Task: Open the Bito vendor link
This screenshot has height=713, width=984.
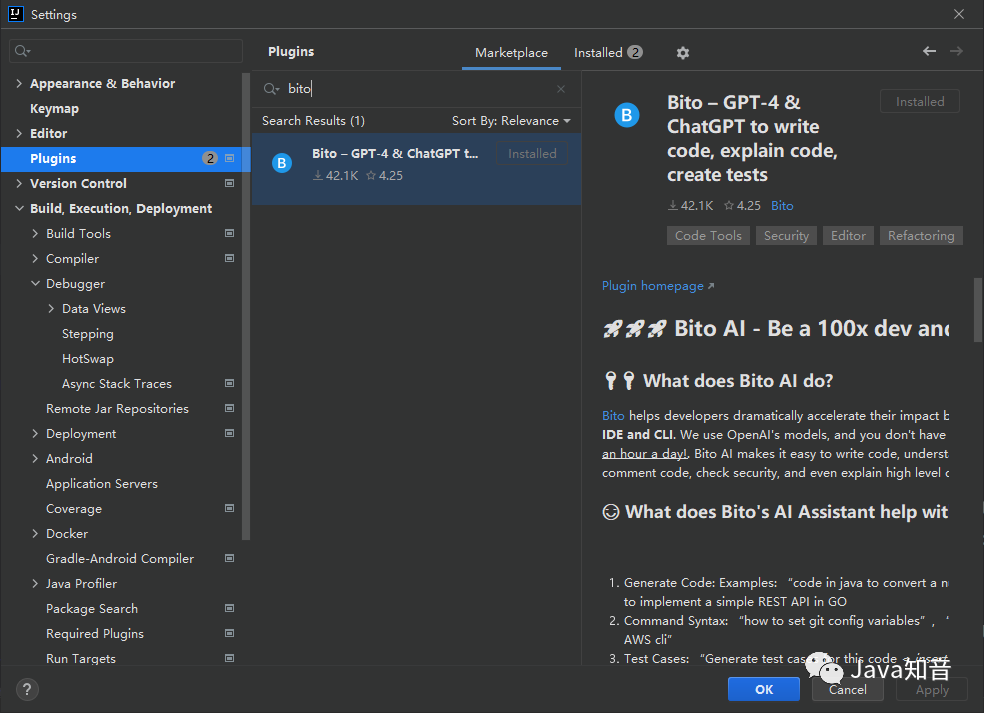Action: click(x=782, y=205)
